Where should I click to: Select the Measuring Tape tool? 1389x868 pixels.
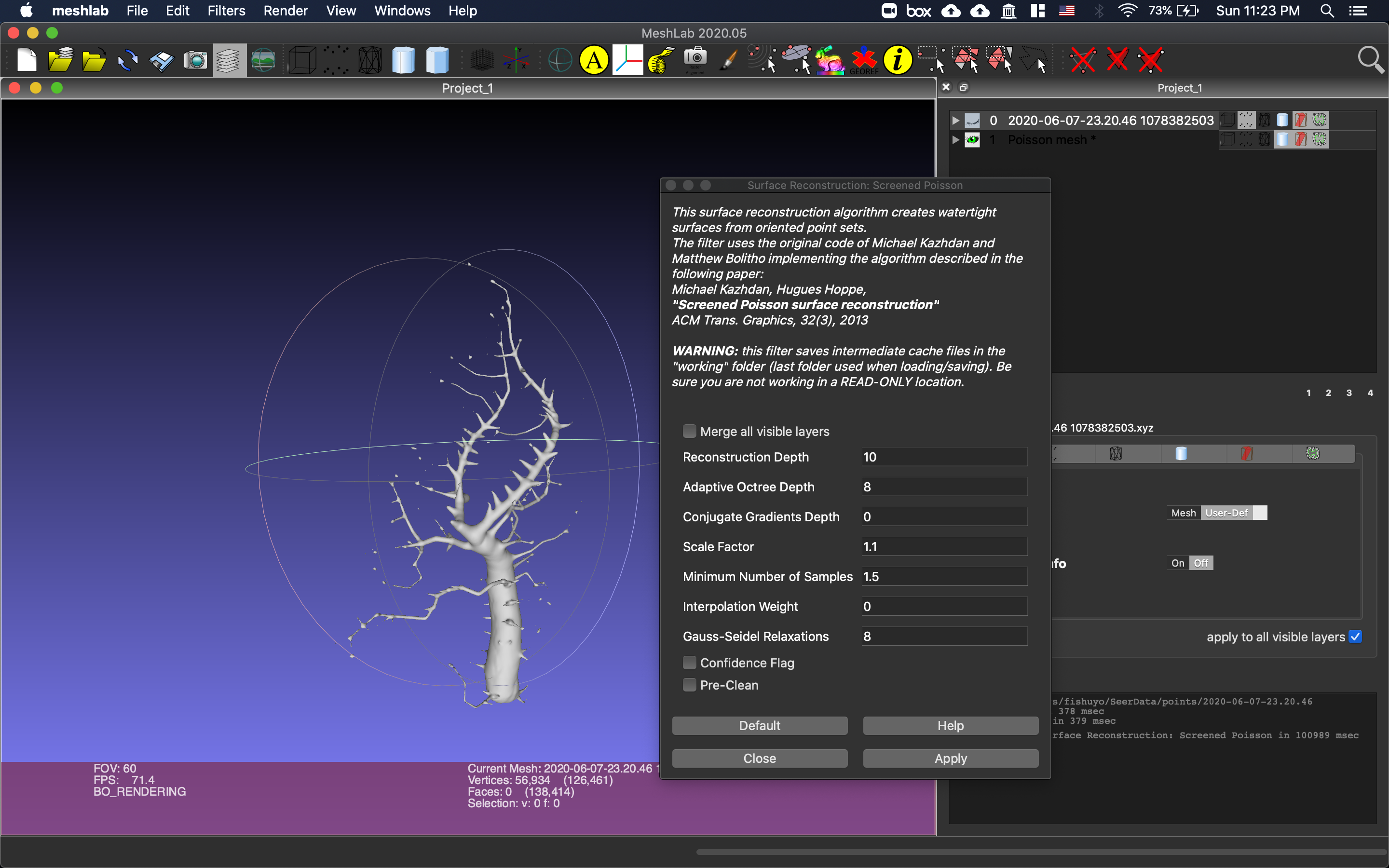[x=661, y=60]
